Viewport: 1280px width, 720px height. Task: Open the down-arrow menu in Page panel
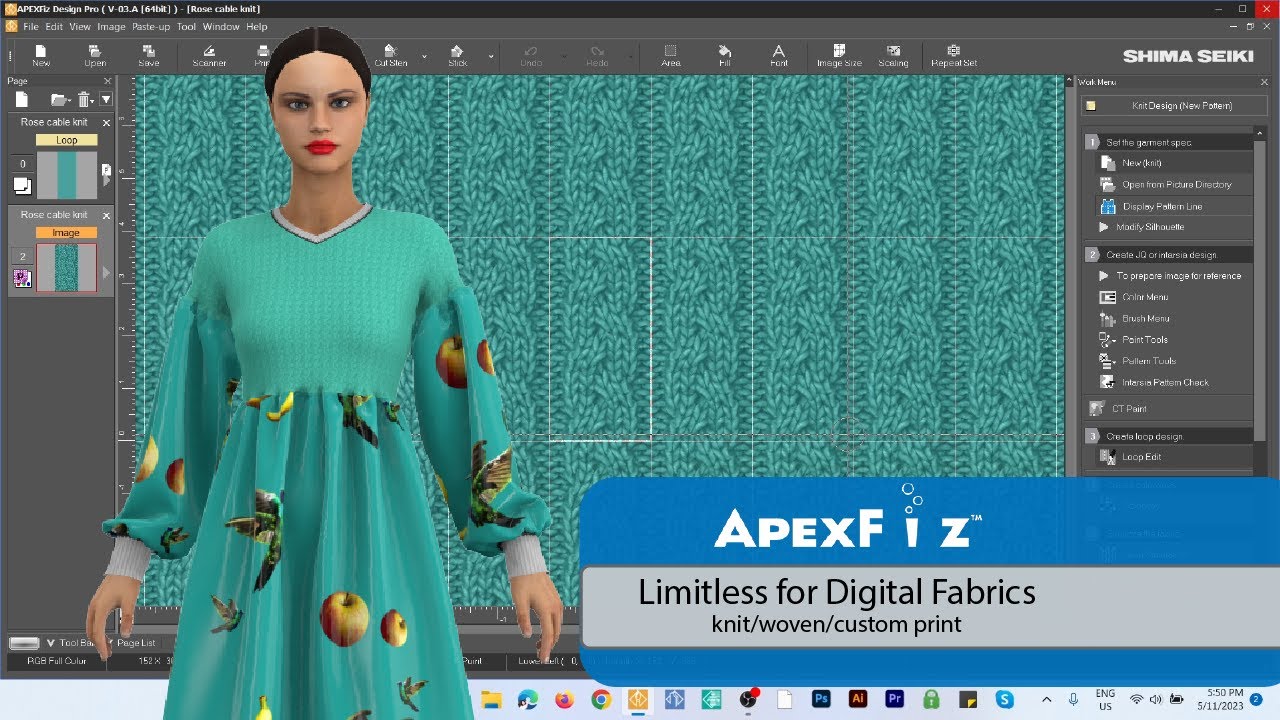[x=106, y=99]
